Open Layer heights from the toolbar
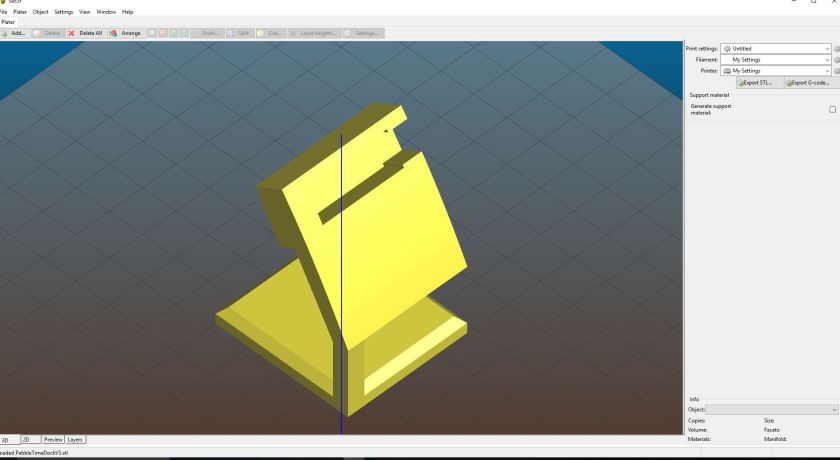Image resolution: width=840 pixels, height=460 pixels. (x=314, y=33)
